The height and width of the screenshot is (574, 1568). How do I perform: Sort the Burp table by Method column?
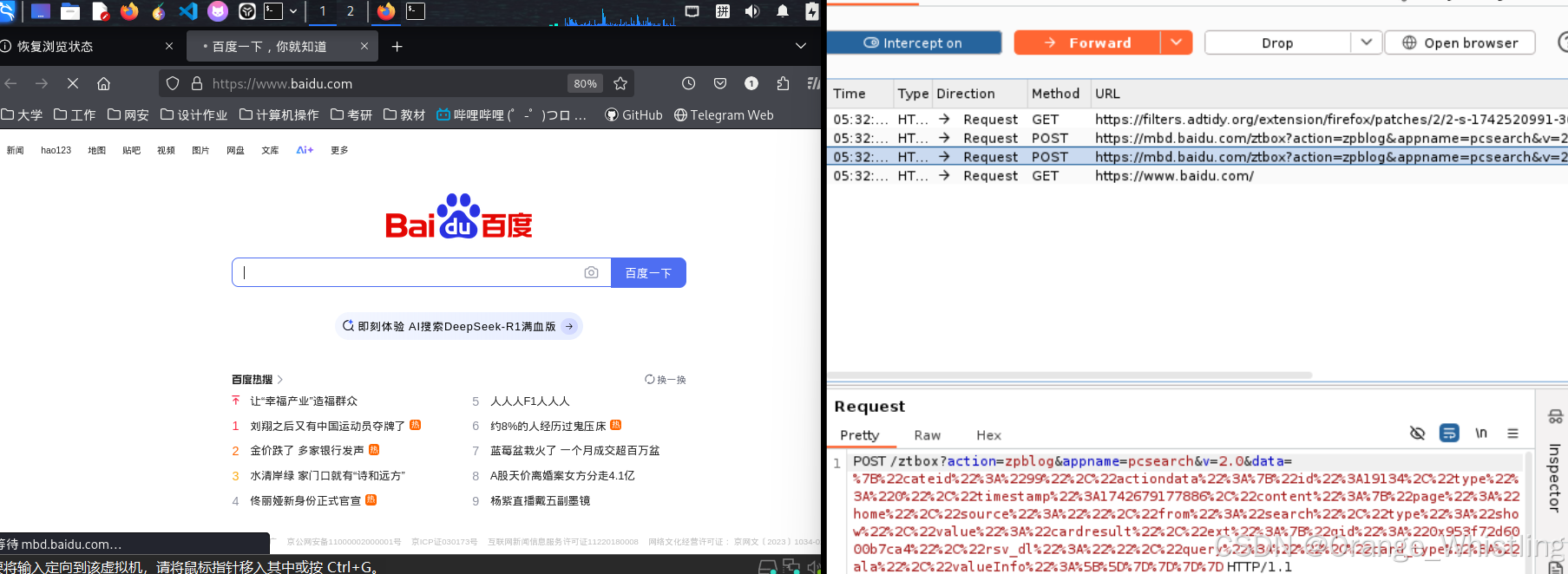[x=1055, y=94]
